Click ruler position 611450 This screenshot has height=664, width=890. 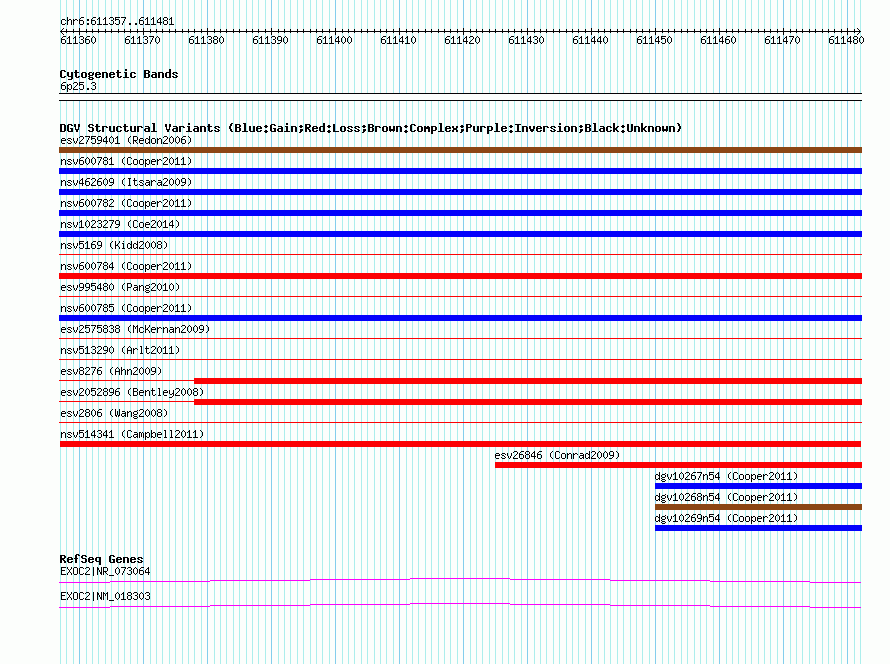(x=654, y=40)
